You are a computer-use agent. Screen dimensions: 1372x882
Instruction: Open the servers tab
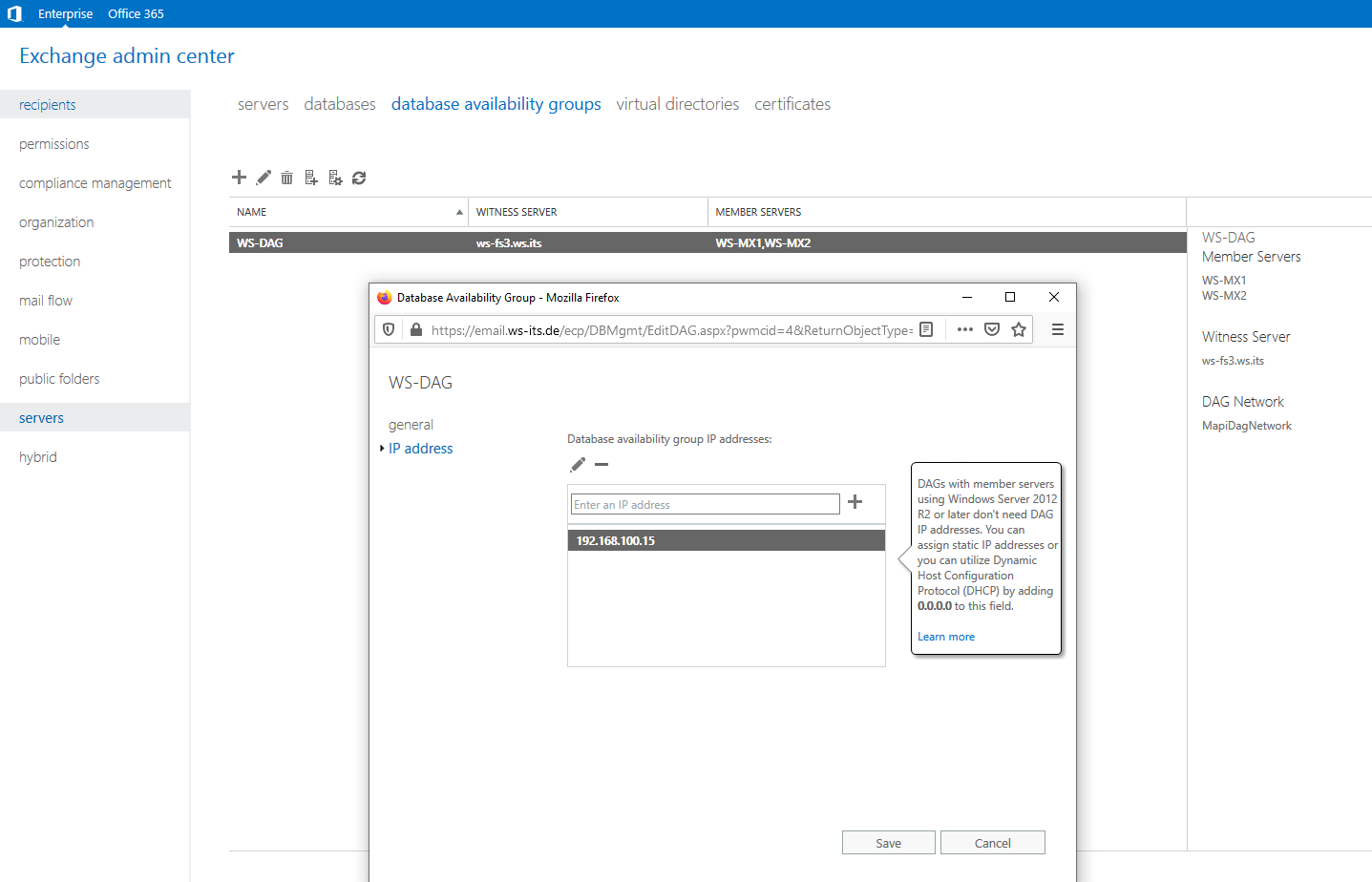(x=264, y=104)
